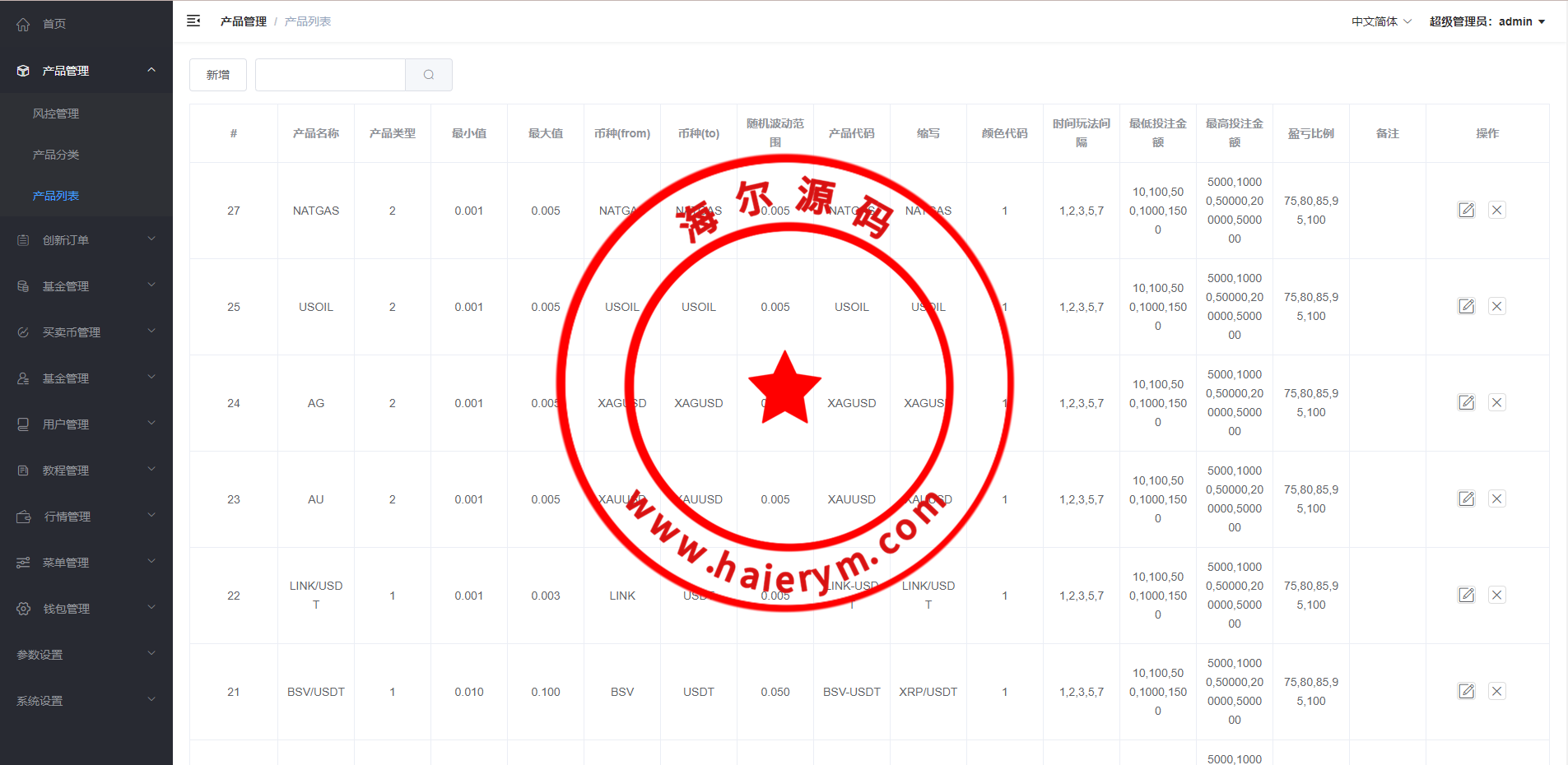The width and height of the screenshot is (1568, 765).
Task: Click the 新增 button
Action: pos(218,75)
